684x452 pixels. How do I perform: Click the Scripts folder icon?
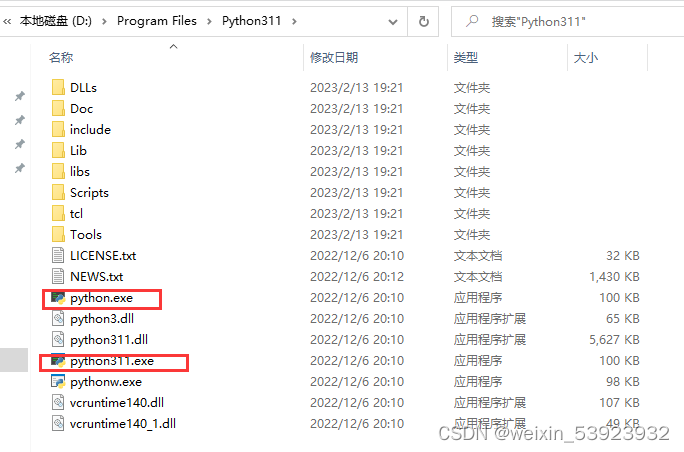(x=58, y=192)
